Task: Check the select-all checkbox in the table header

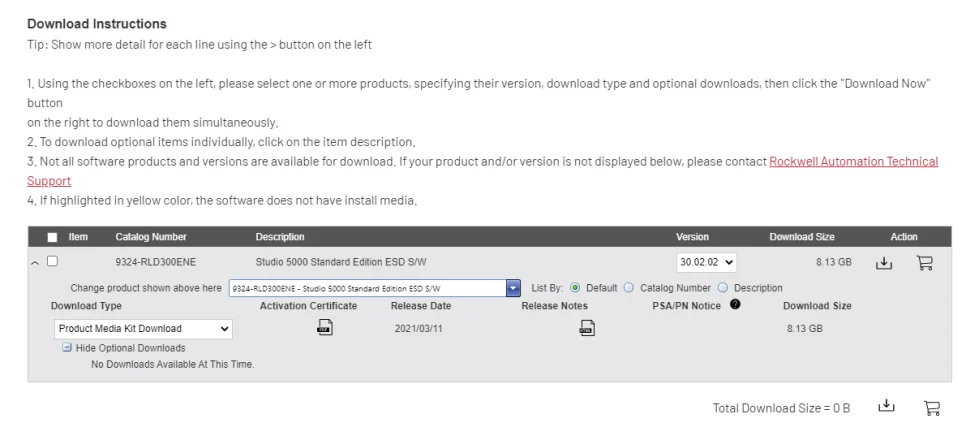Action: (52, 237)
